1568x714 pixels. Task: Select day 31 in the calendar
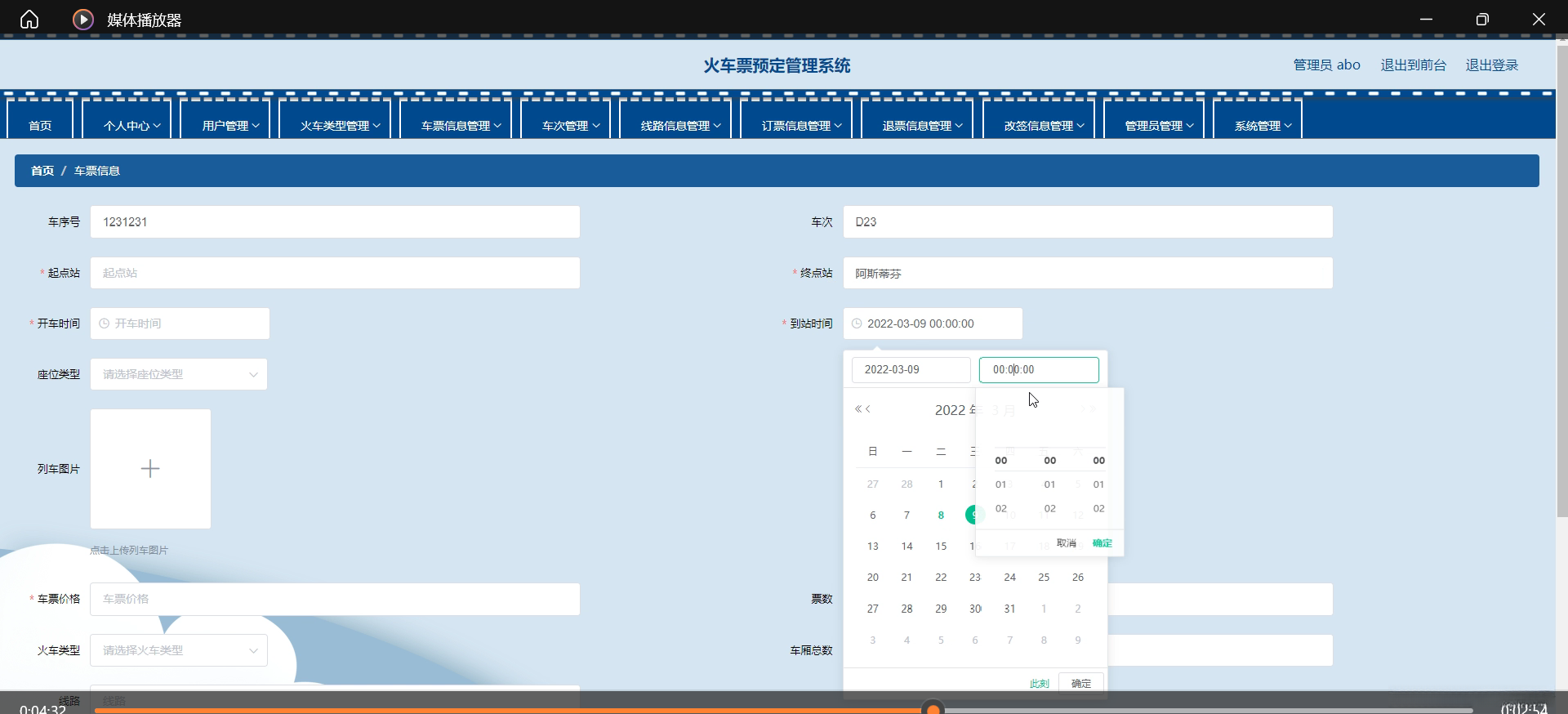pyautogui.click(x=1010, y=609)
